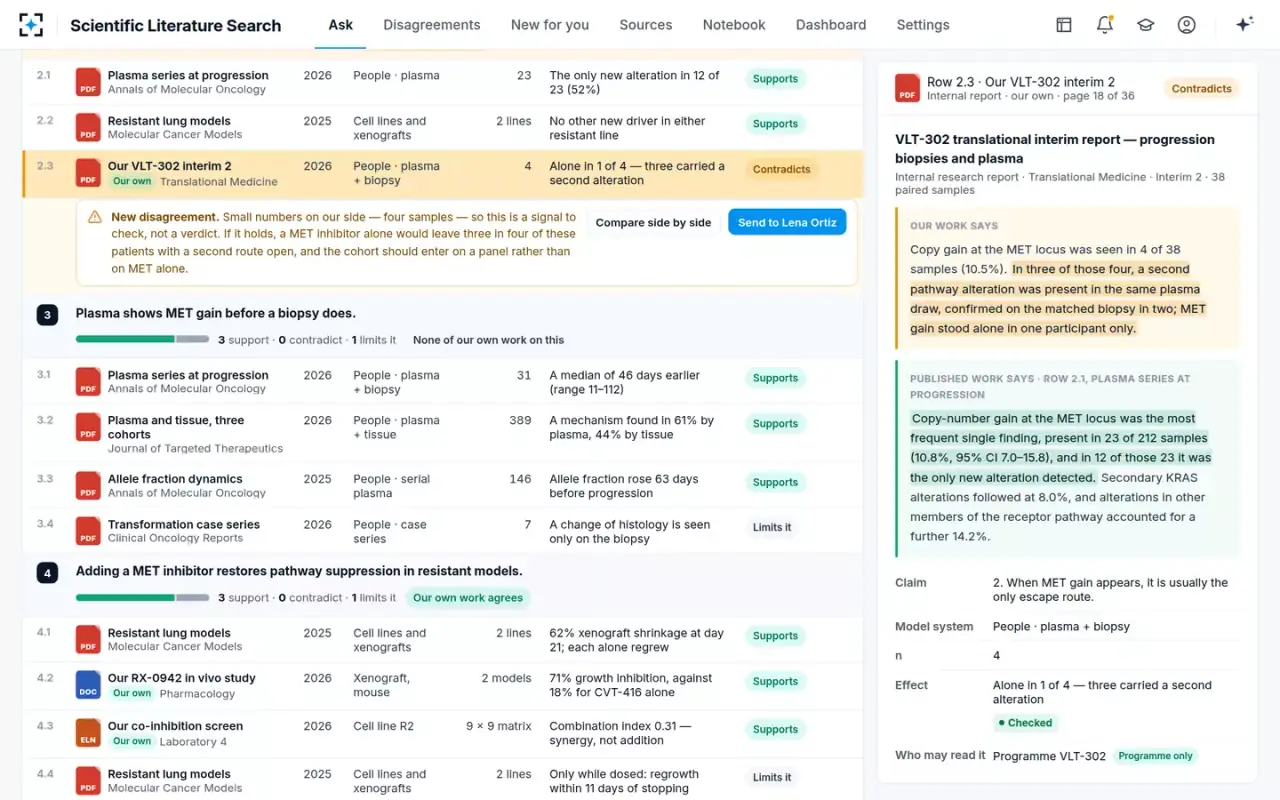The height and width of the screenshot is (800, 1280).
Task: Click the ELN icon for Our co-inhibition screen
Action: click(x=89, y=733)
